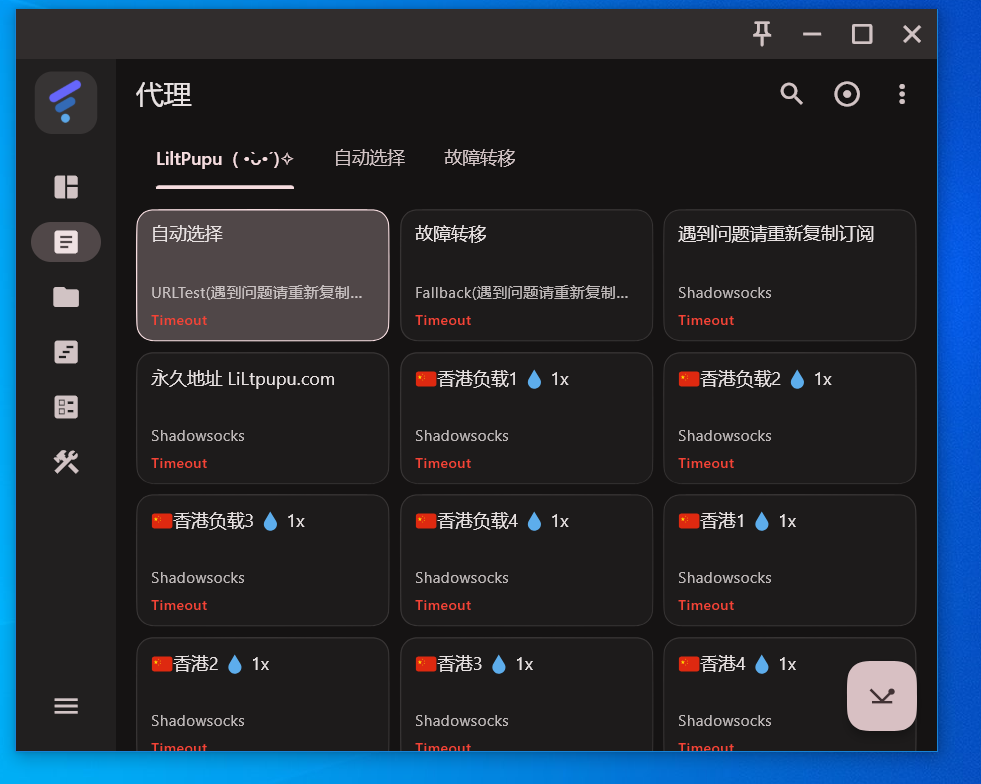This screenshot has height=784, width=981.
Task: Click the search magnifier icon
Action: (x=791, y=94)
